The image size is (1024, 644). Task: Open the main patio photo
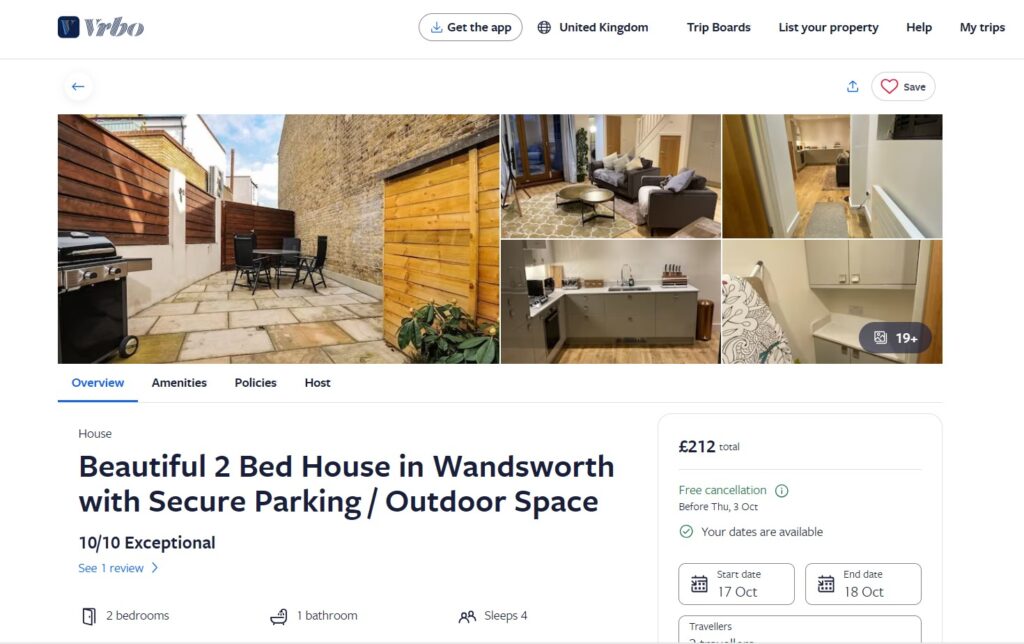coord(278,239)
